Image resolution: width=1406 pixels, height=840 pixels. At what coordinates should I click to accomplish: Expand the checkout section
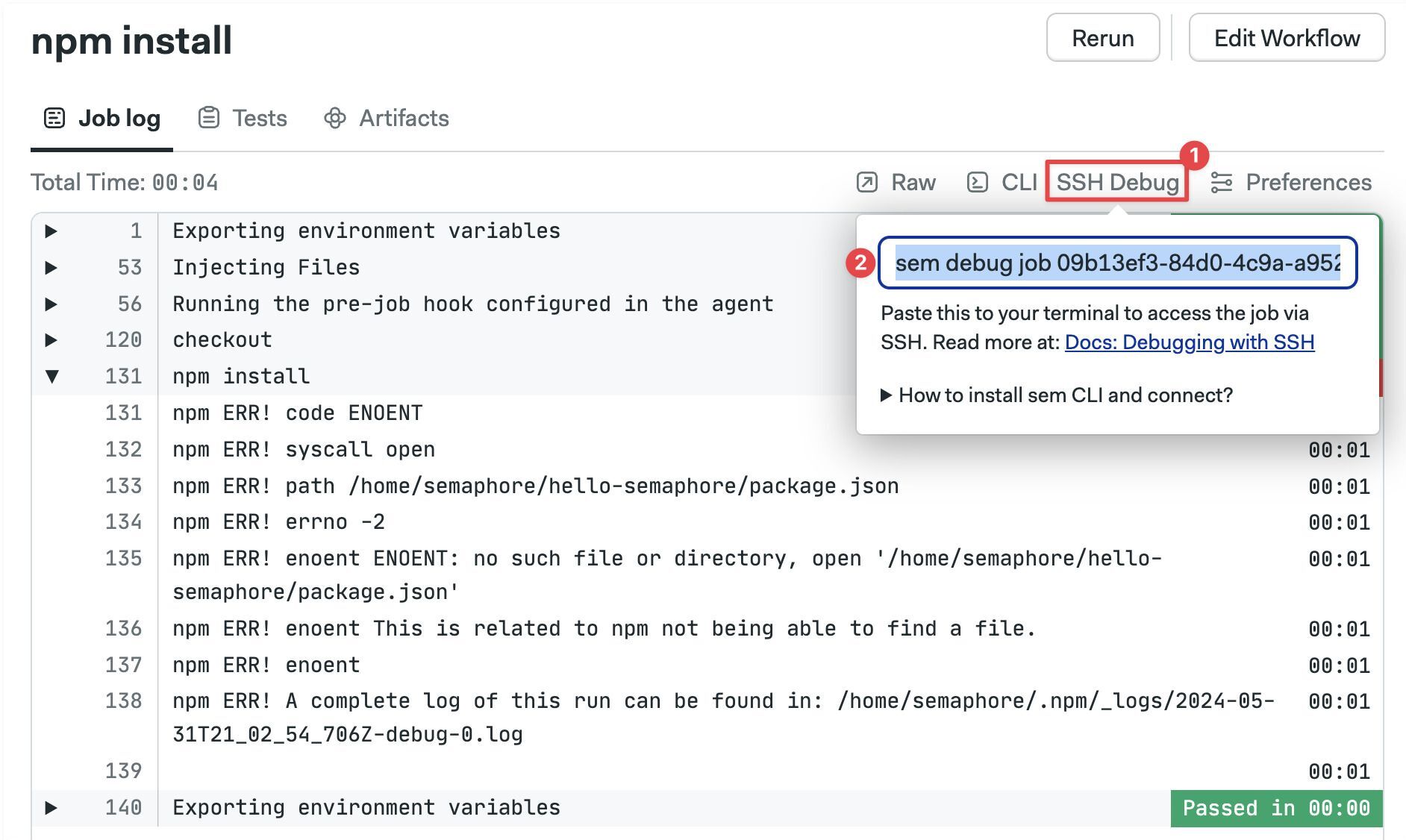51,340
